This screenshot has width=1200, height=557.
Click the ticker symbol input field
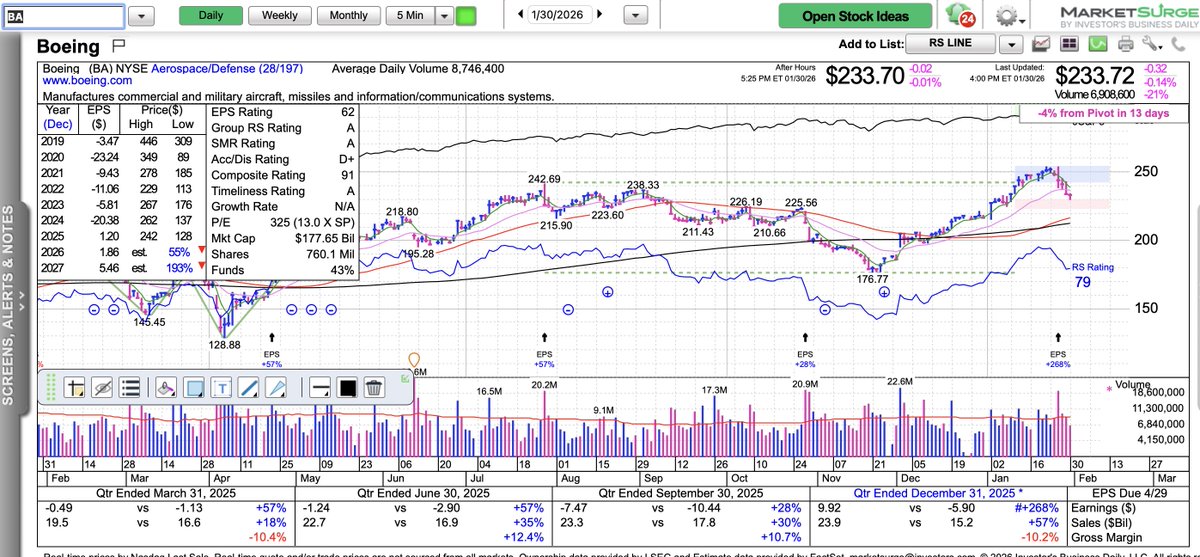click(x=62, y=17)
